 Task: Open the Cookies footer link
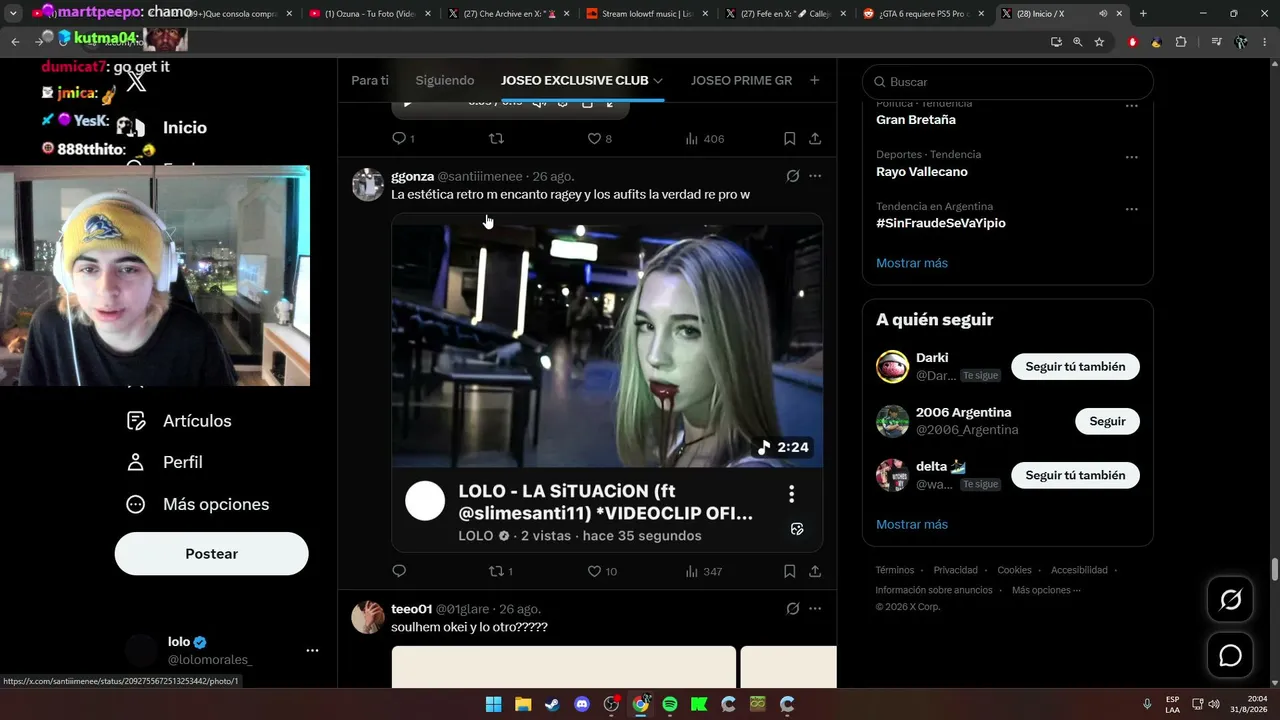tap(1014, 570)
